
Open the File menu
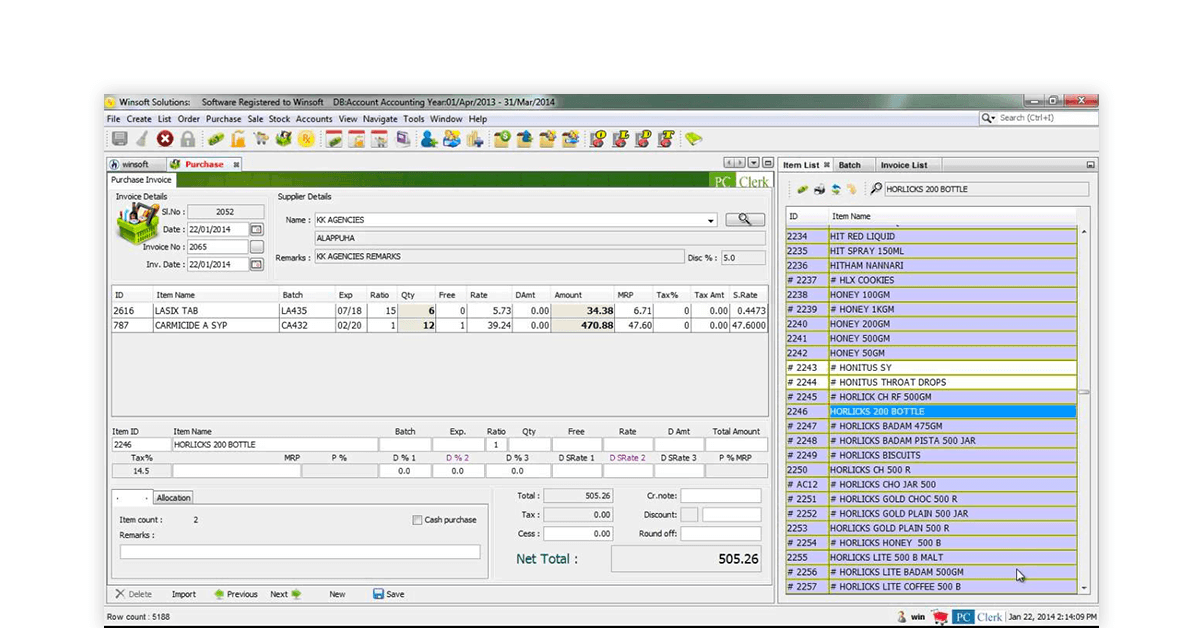tap(113, 119)
